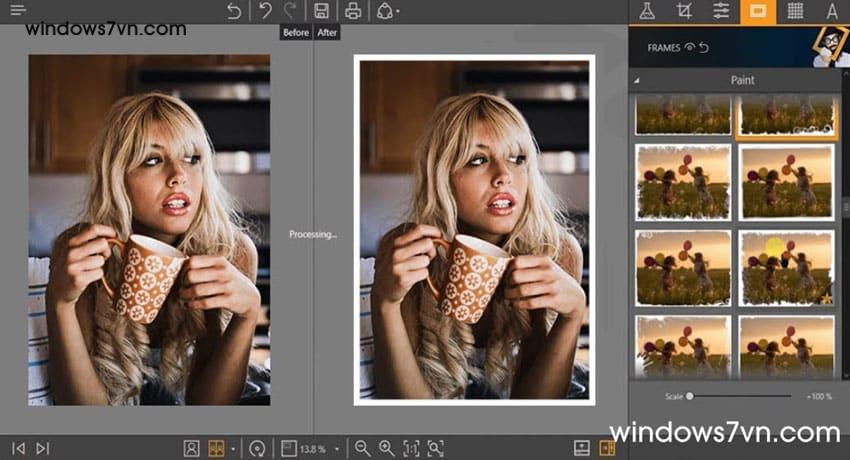Screen dimensions: 850x460
Task: Open the Text tab with letter A
Action: (832, 11)
